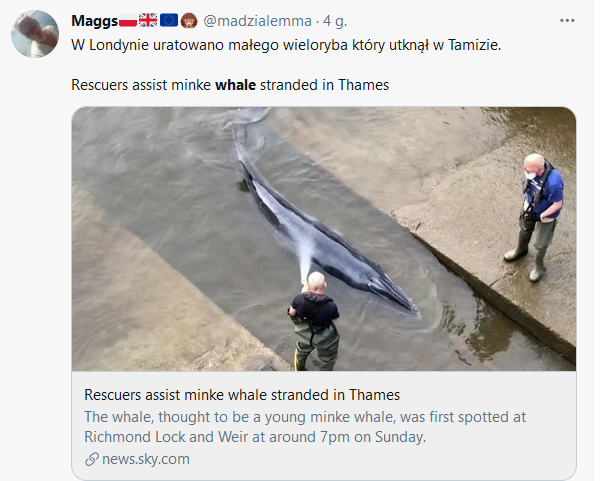This screenshot has height=481, width=602.
Task: Click the Maggs profile avatar picture
Action: point(34,35)
